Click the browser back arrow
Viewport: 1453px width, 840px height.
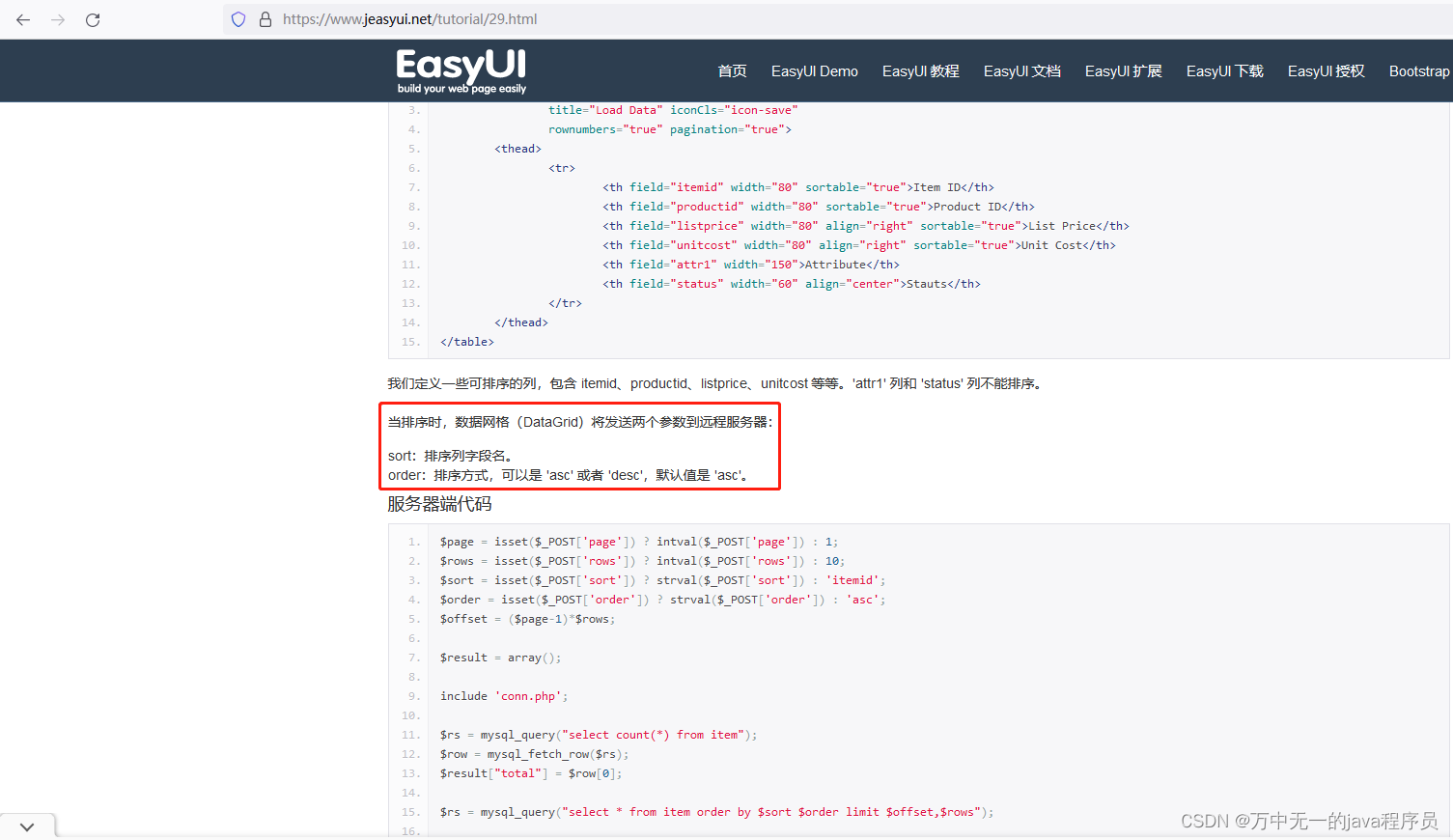[23, 19]
